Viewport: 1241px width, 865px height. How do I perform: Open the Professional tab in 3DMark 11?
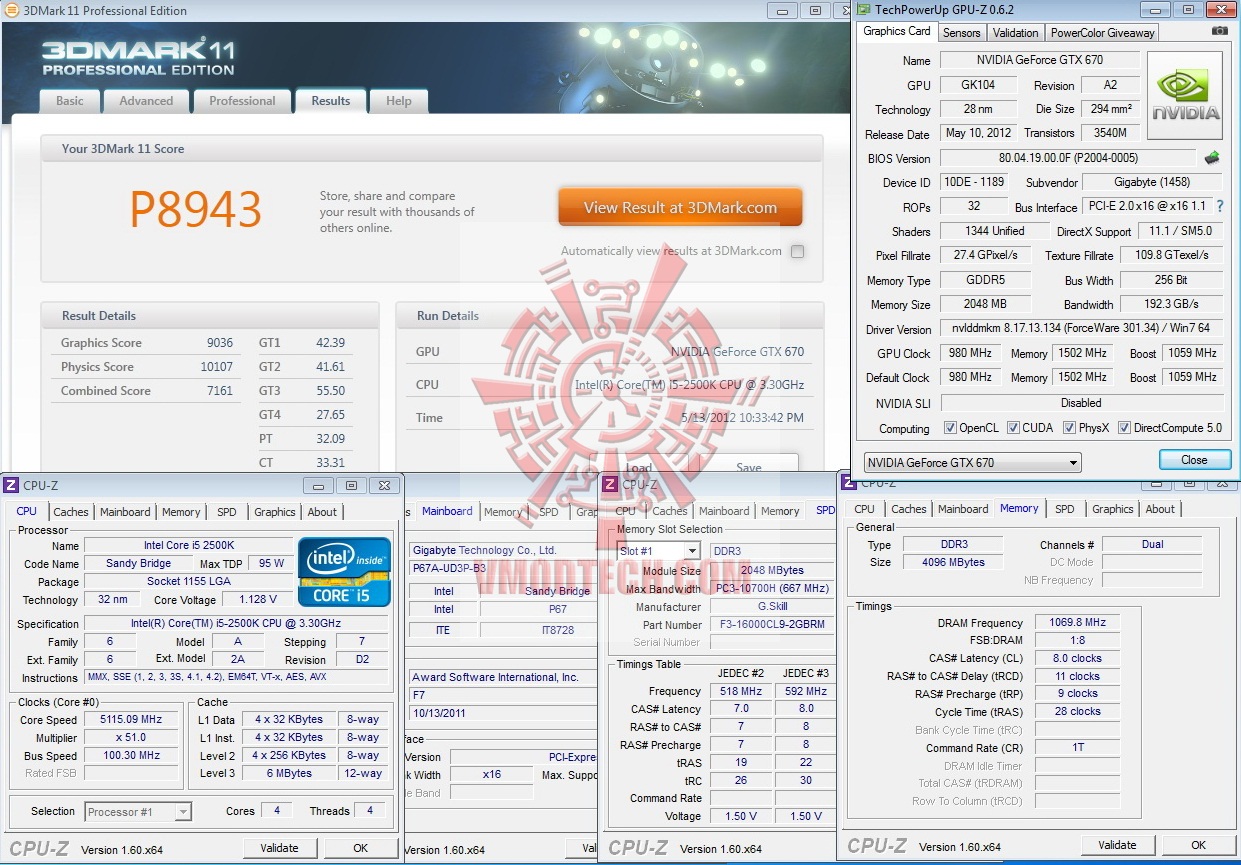(242, 101)
